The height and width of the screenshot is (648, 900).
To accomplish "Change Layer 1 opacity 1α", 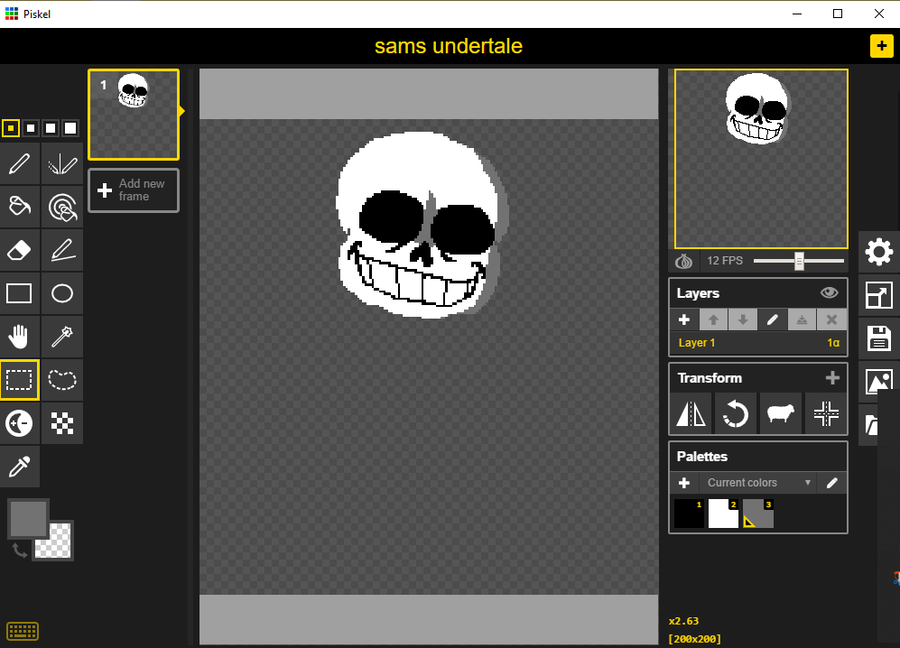I will tap(833, 343).
